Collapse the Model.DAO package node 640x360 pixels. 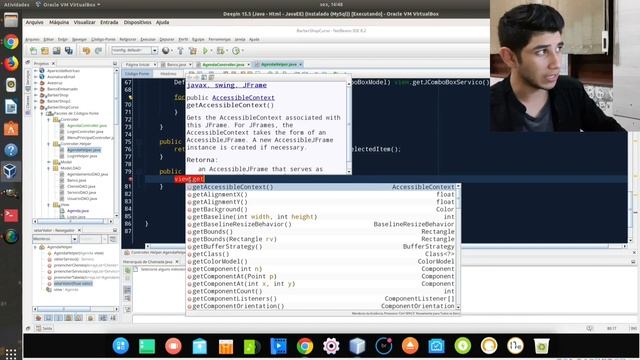[x=49, y=168]
